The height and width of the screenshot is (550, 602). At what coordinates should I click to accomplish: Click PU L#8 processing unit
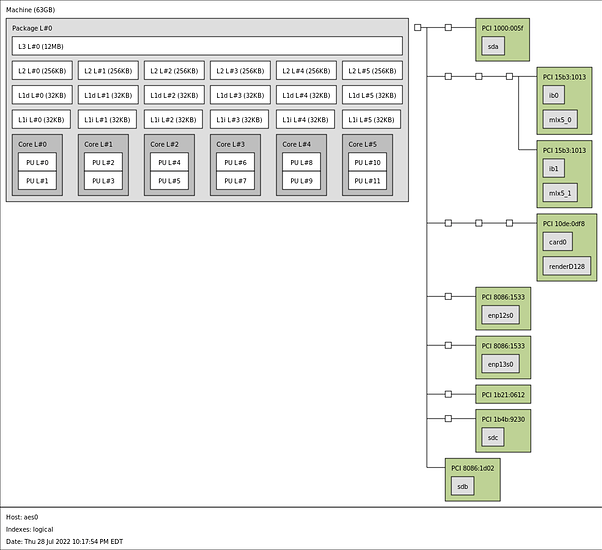point(301,162)
